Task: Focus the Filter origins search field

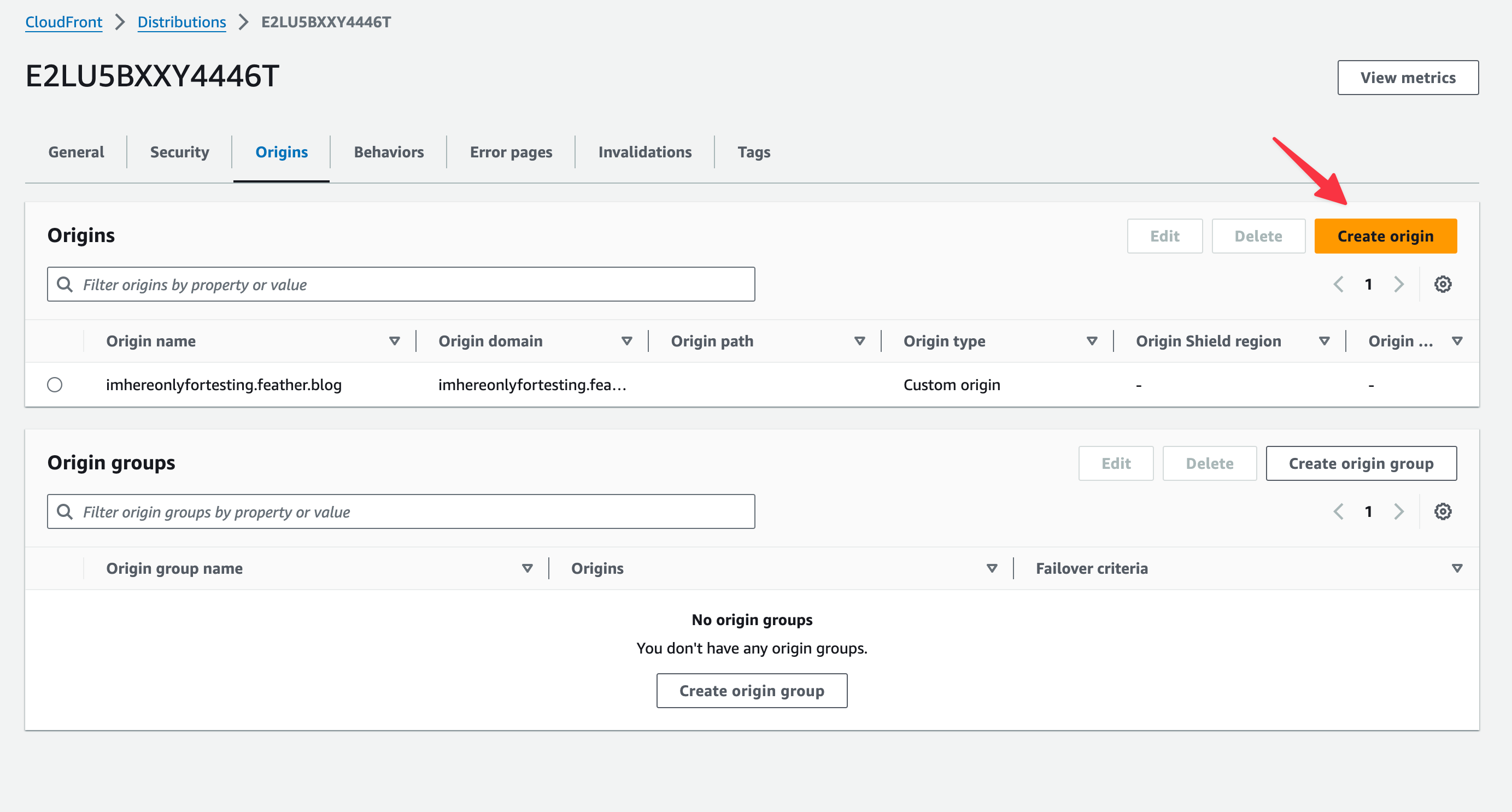Action: point(411,285)
